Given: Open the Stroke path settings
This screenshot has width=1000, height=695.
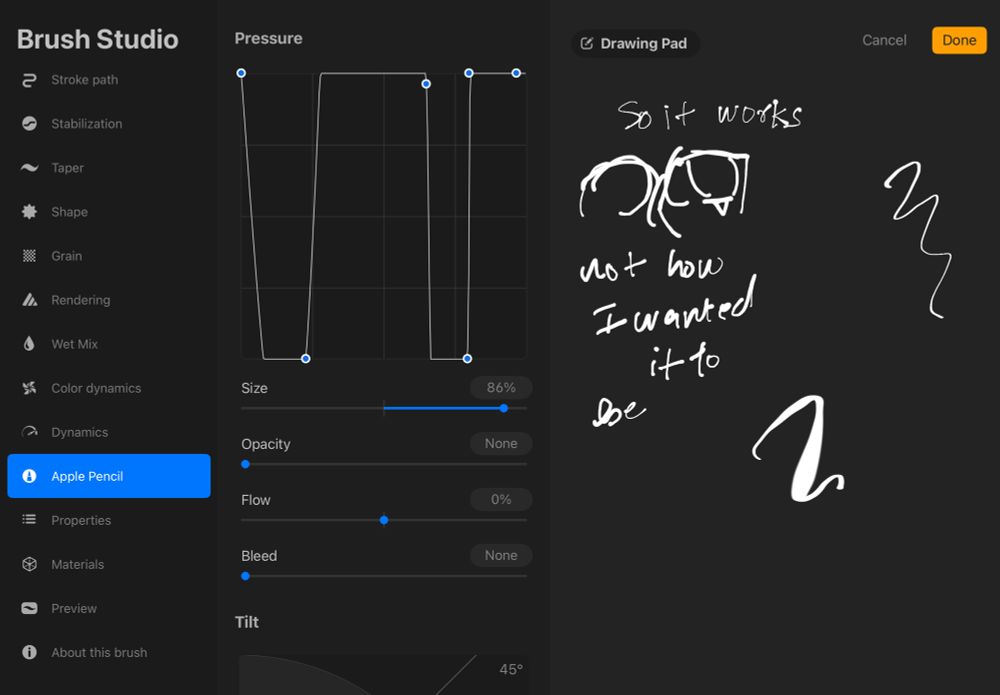Looking at the screenshot, I should tap(108, 80).
